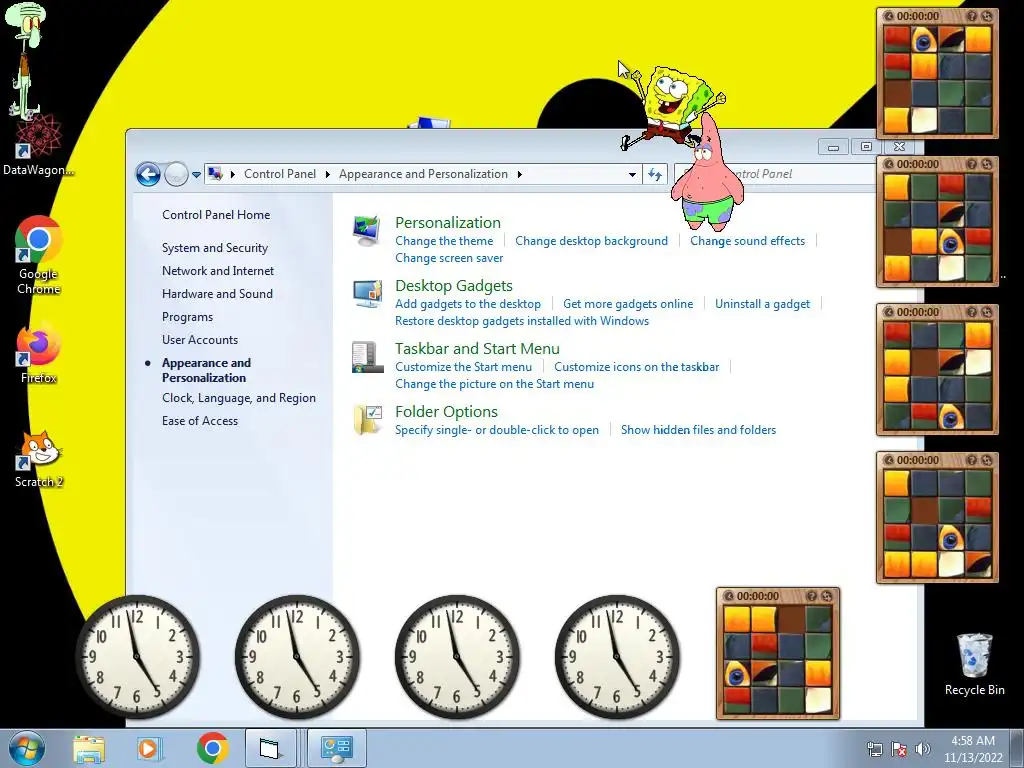
Task: Switch to the Control Panel taskbar button
Action: [336, 748]
